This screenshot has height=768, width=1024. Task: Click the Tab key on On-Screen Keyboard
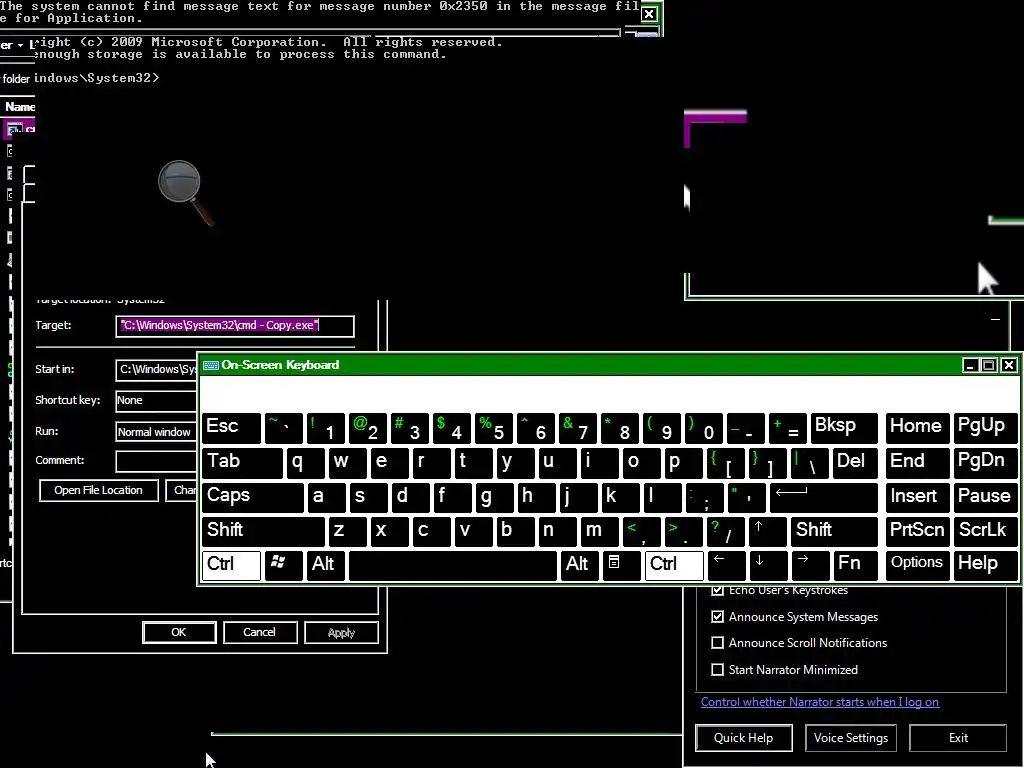(242, 462)
